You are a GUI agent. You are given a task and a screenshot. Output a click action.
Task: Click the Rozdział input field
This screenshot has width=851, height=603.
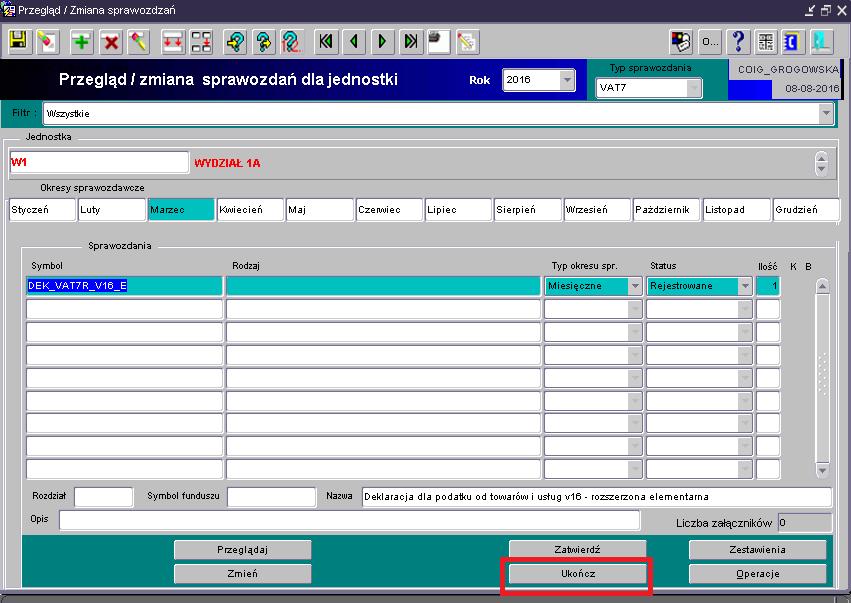(x=104, y=497)
